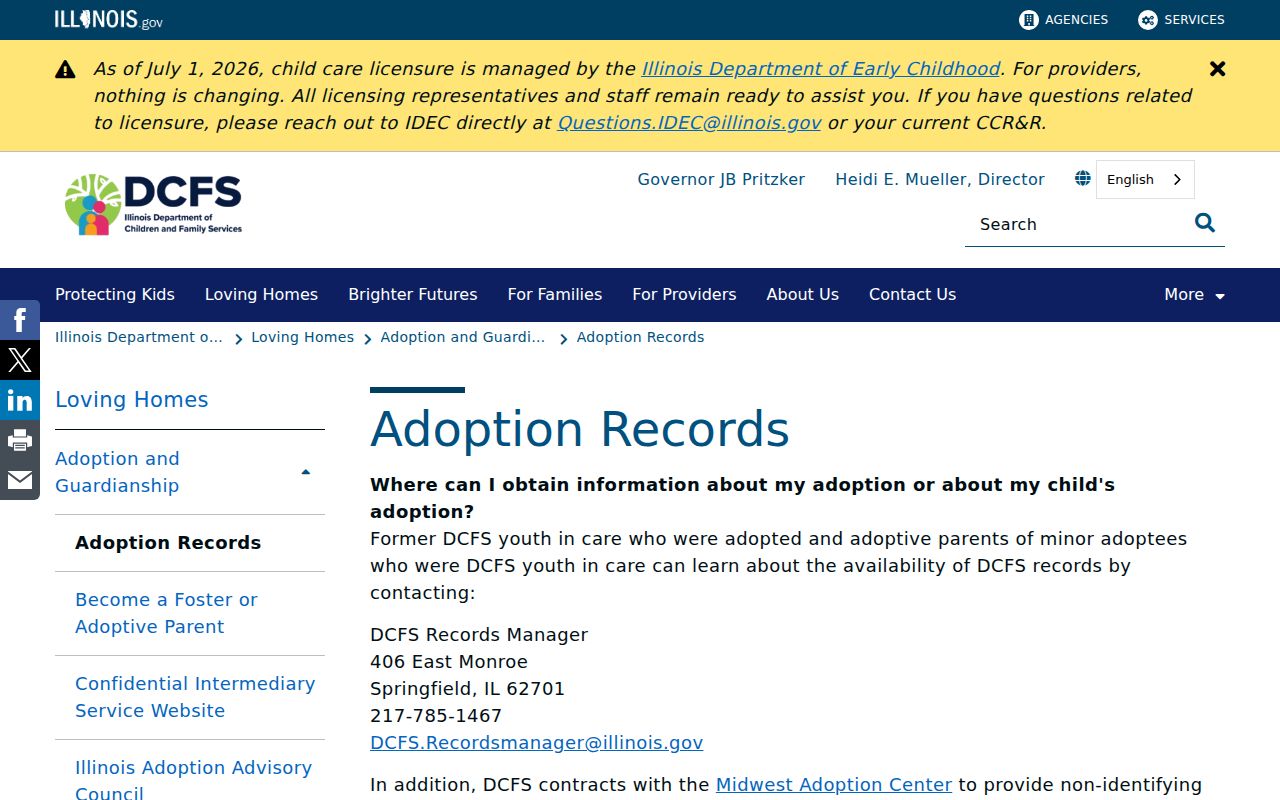Go to Loving Homes breadcrumb

pos(302,338)
